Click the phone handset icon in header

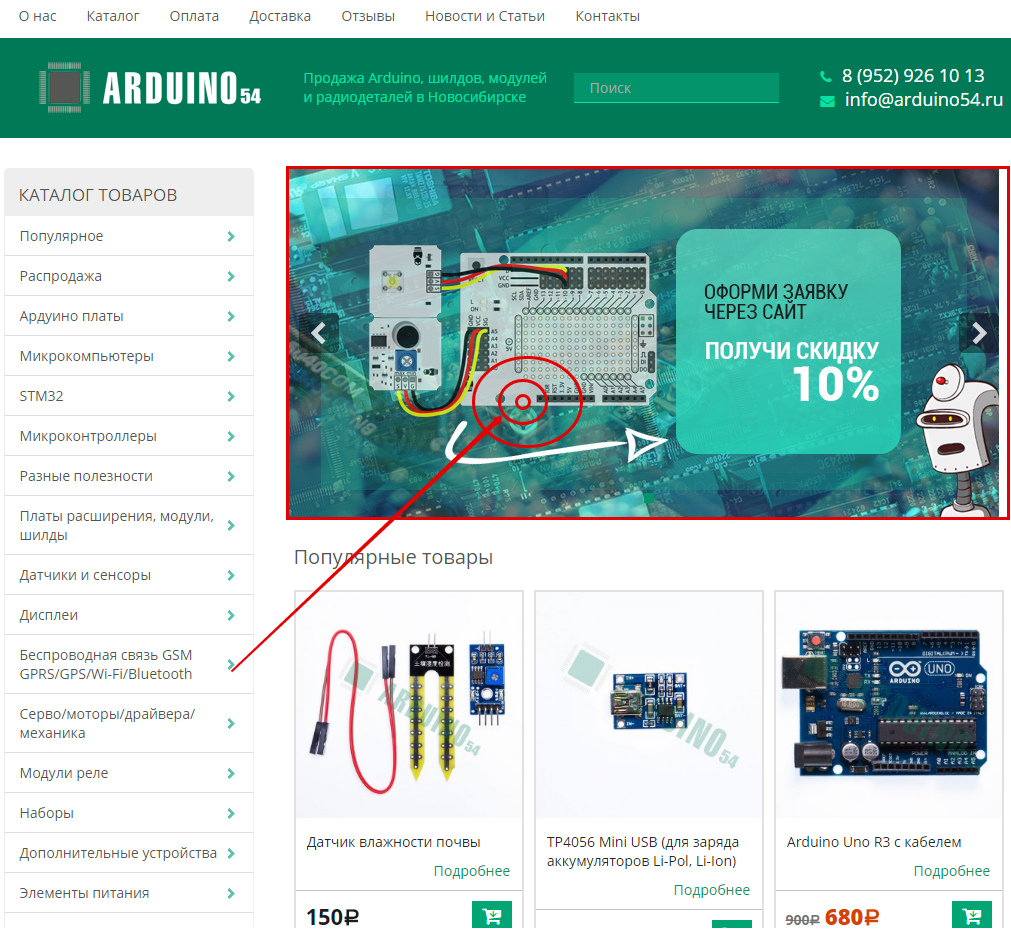coord(825,77)
